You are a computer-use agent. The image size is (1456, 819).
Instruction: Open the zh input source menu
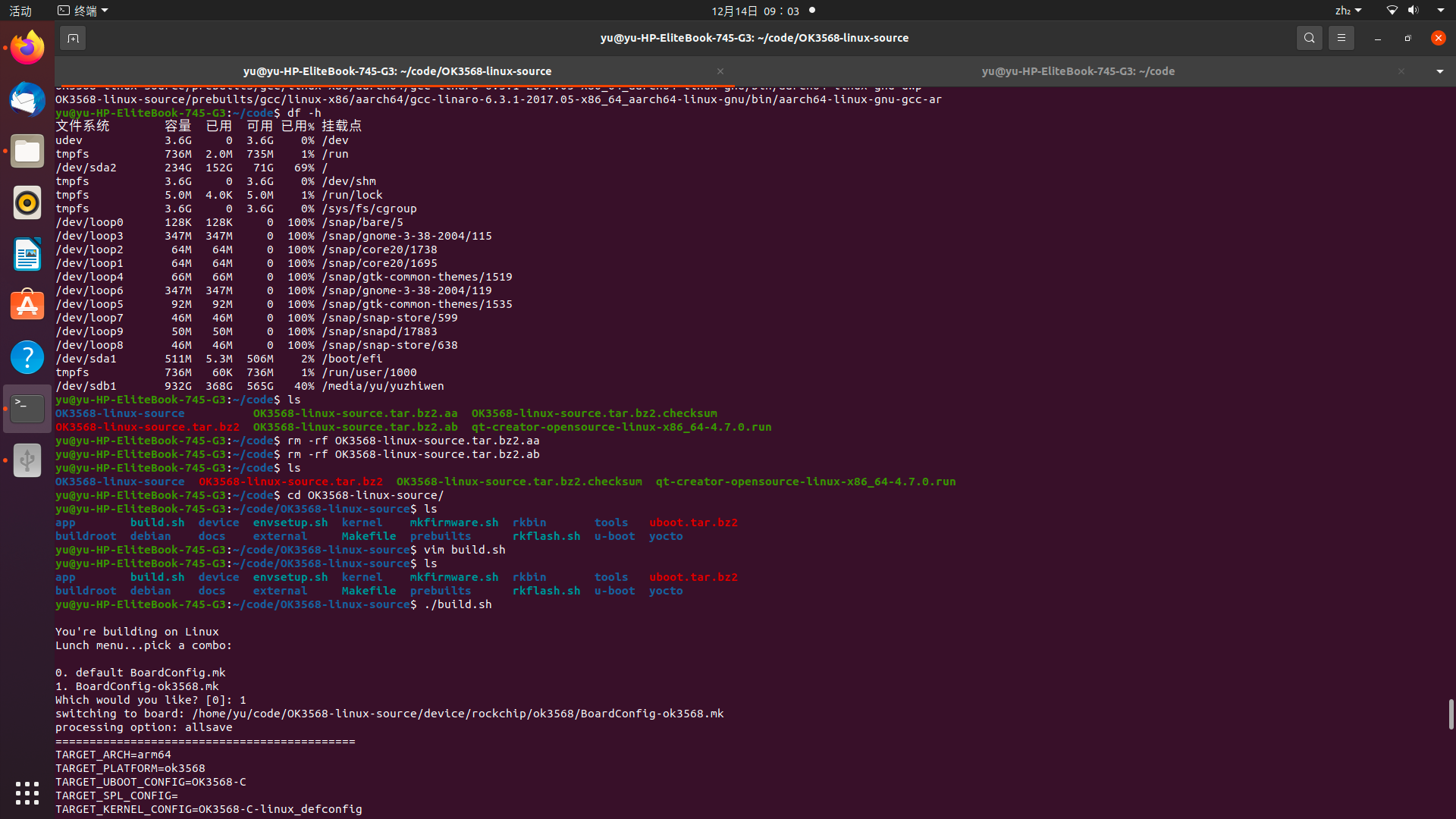click(1348, 11)
